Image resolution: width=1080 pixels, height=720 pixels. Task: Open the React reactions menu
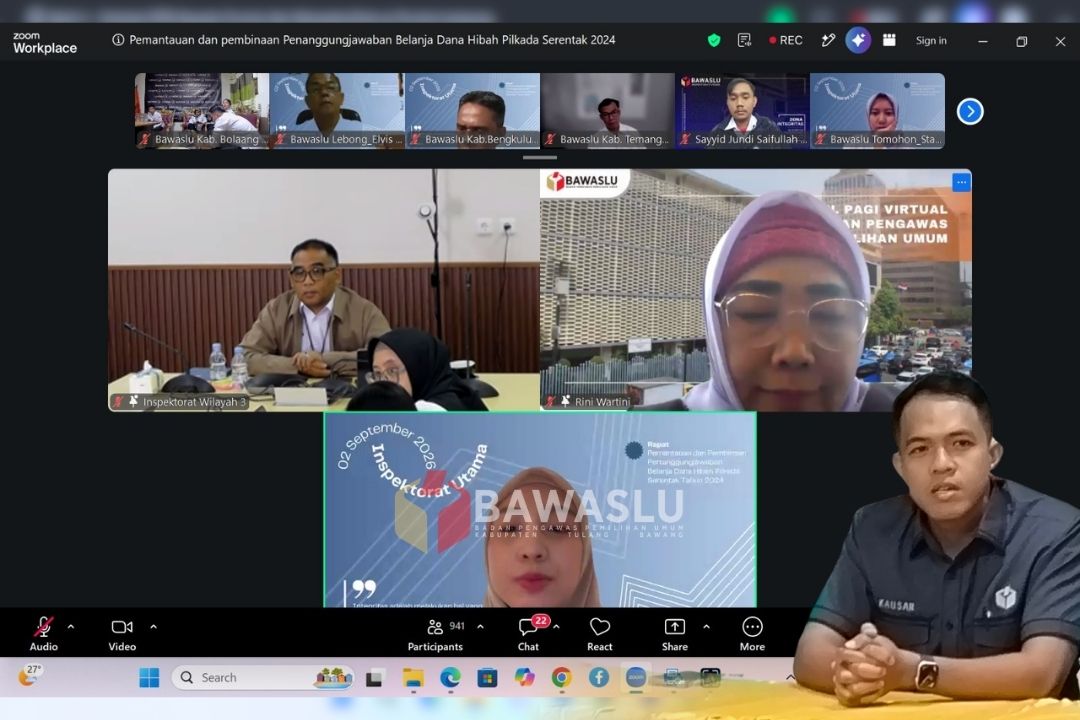click(x=599, y=634)
